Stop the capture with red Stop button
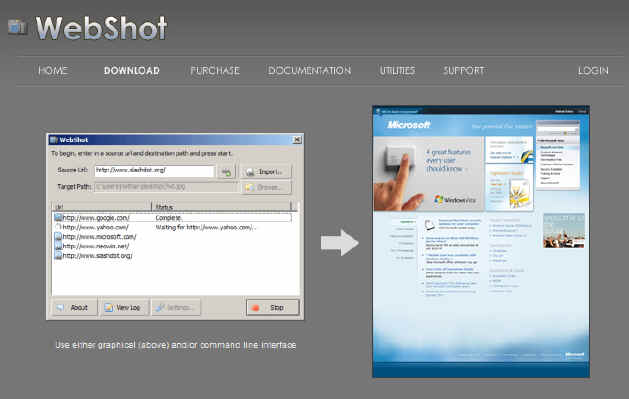This screenshot has width=629, height=399. 272,308
